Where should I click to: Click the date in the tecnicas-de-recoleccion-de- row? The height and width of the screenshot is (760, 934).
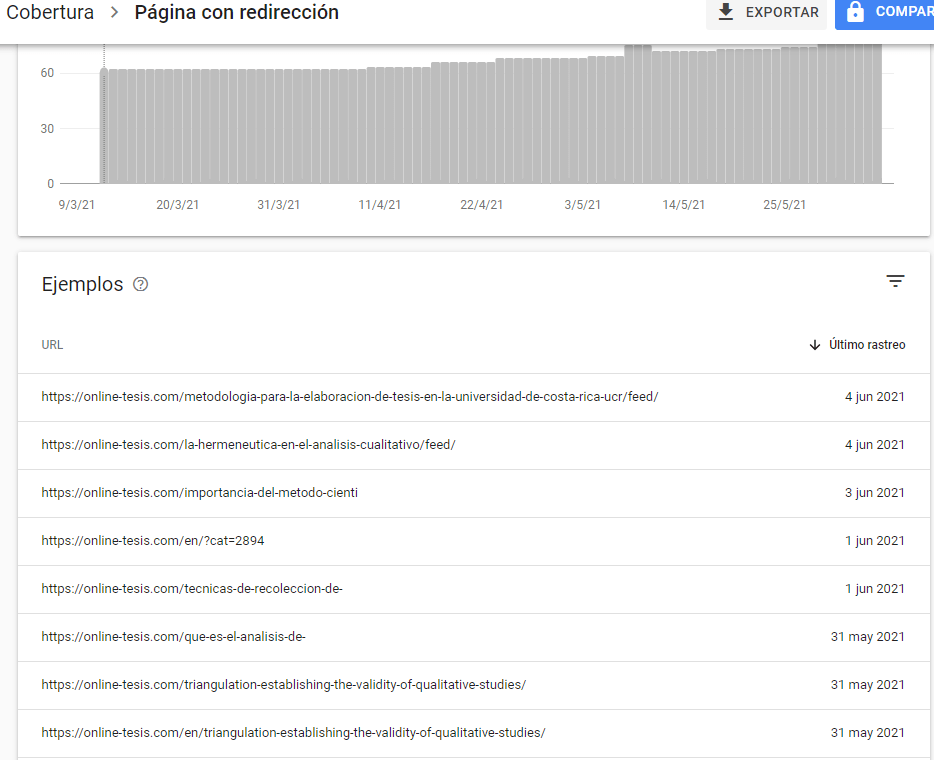pos(874,589)
